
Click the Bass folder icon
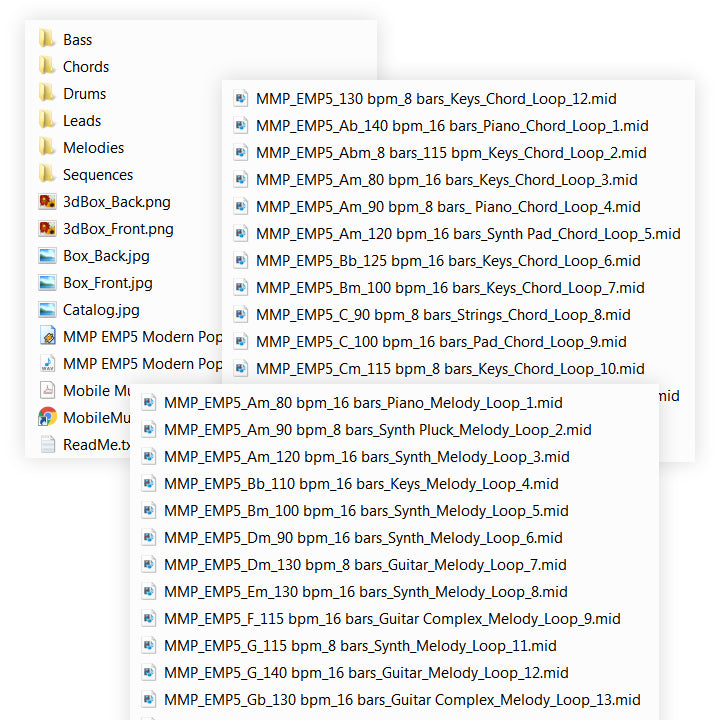pyautogui.click(x=47, y=40)
